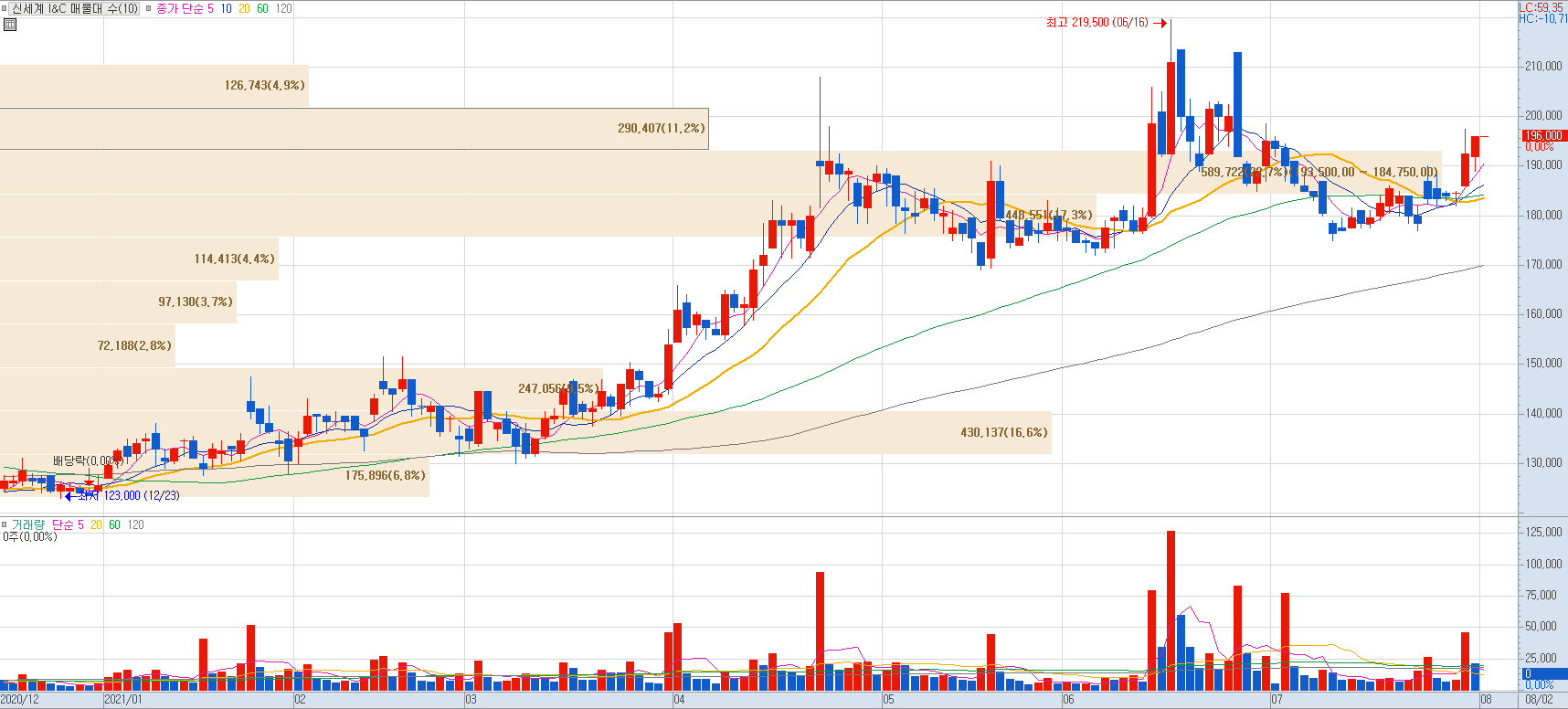
Task: Click the 130,000 price axis label
Action: [1543, 462]
